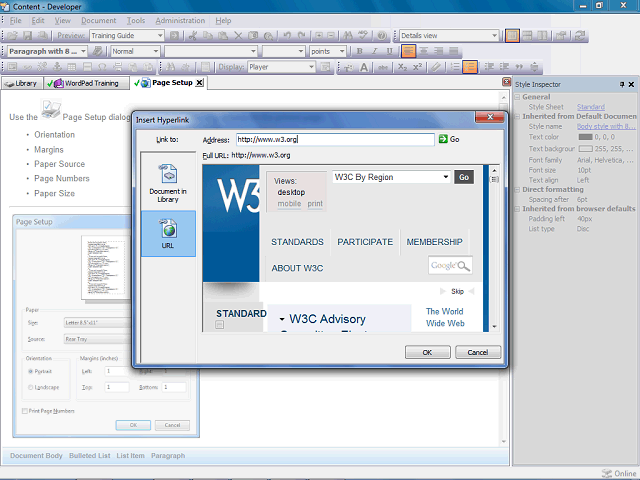Click the block quote marks icon
The image size is (640, 480).
tap(519, 67)
